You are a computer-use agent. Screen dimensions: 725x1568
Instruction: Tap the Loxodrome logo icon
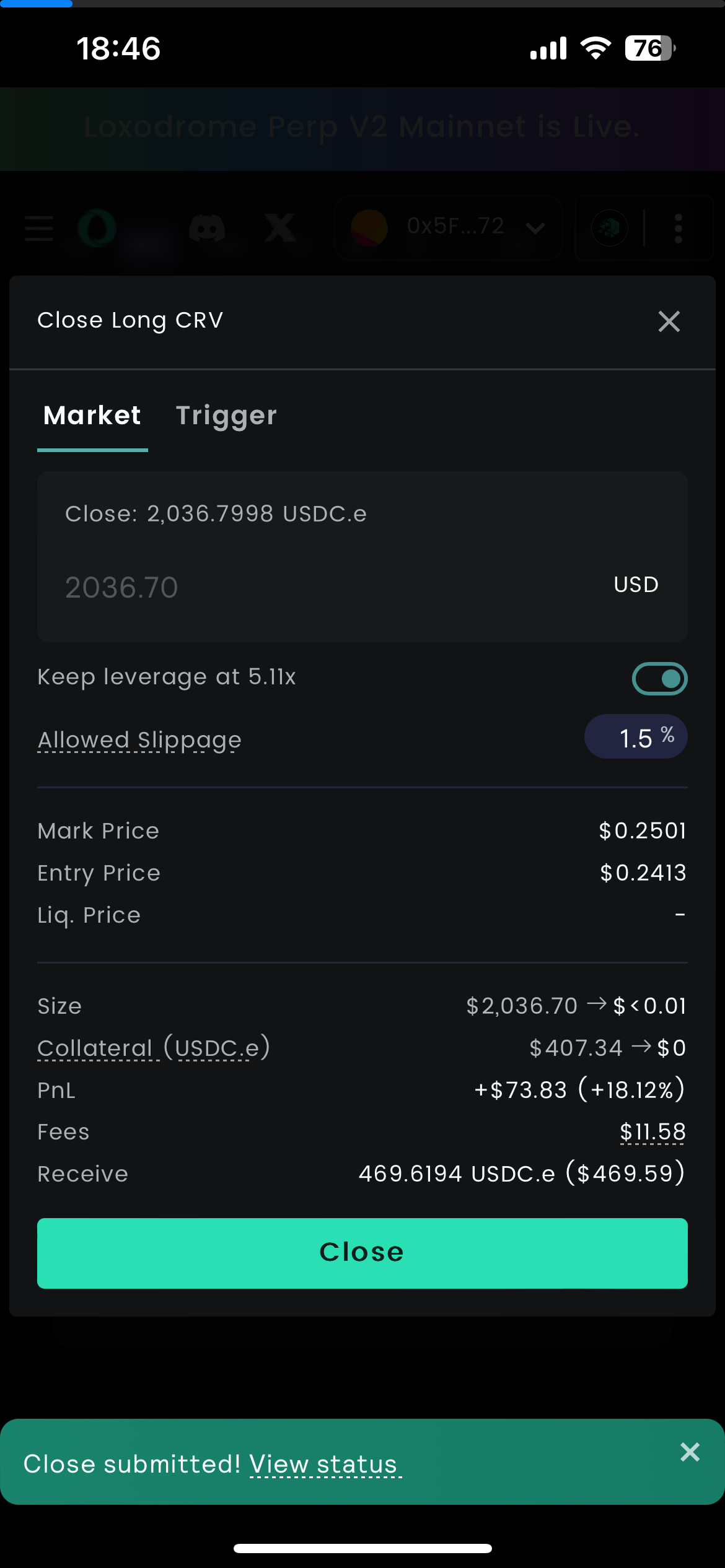[97, 228]
